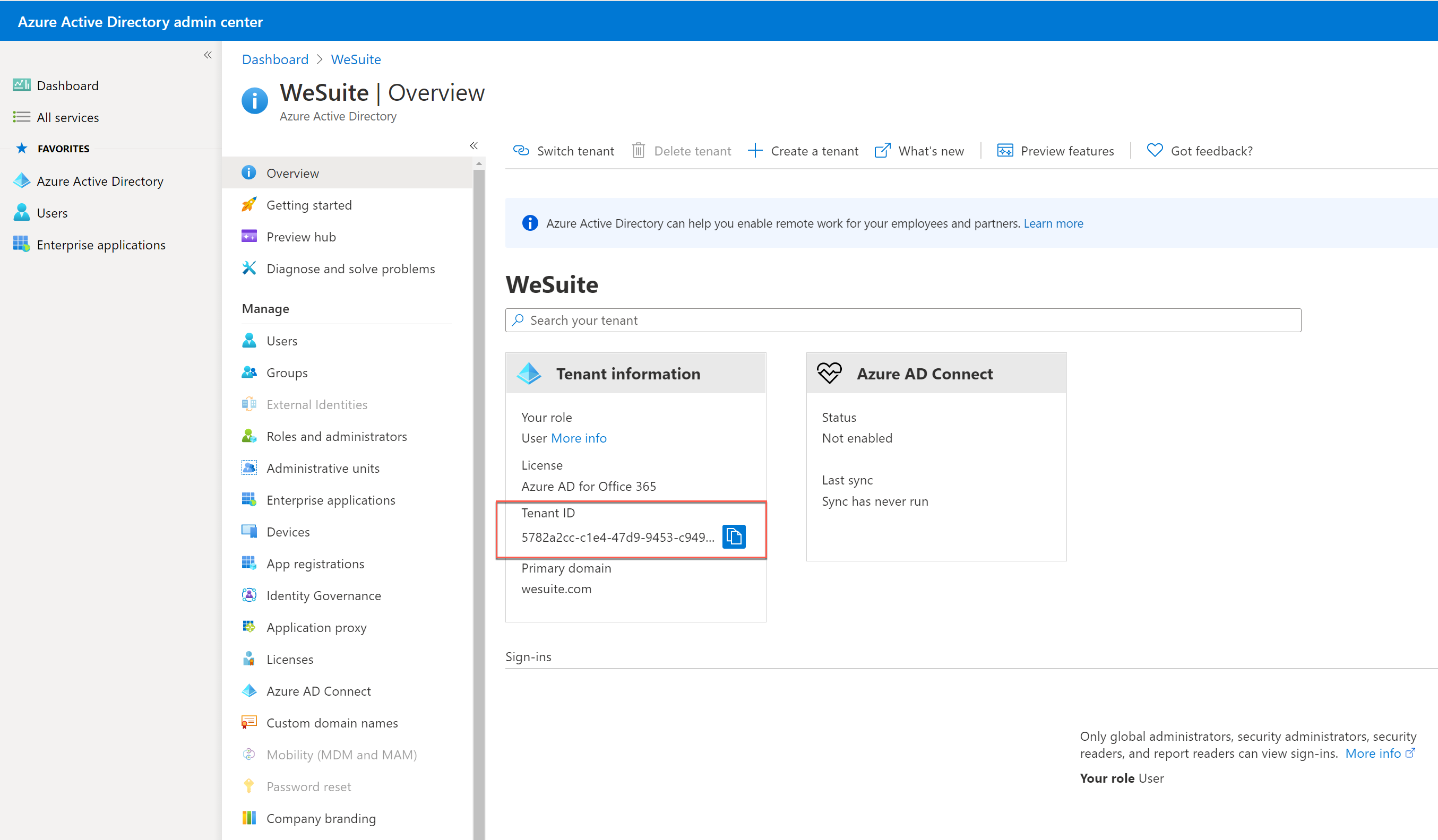Focus the Search your tenant field

pyautogui.click(x=903, y=321)
